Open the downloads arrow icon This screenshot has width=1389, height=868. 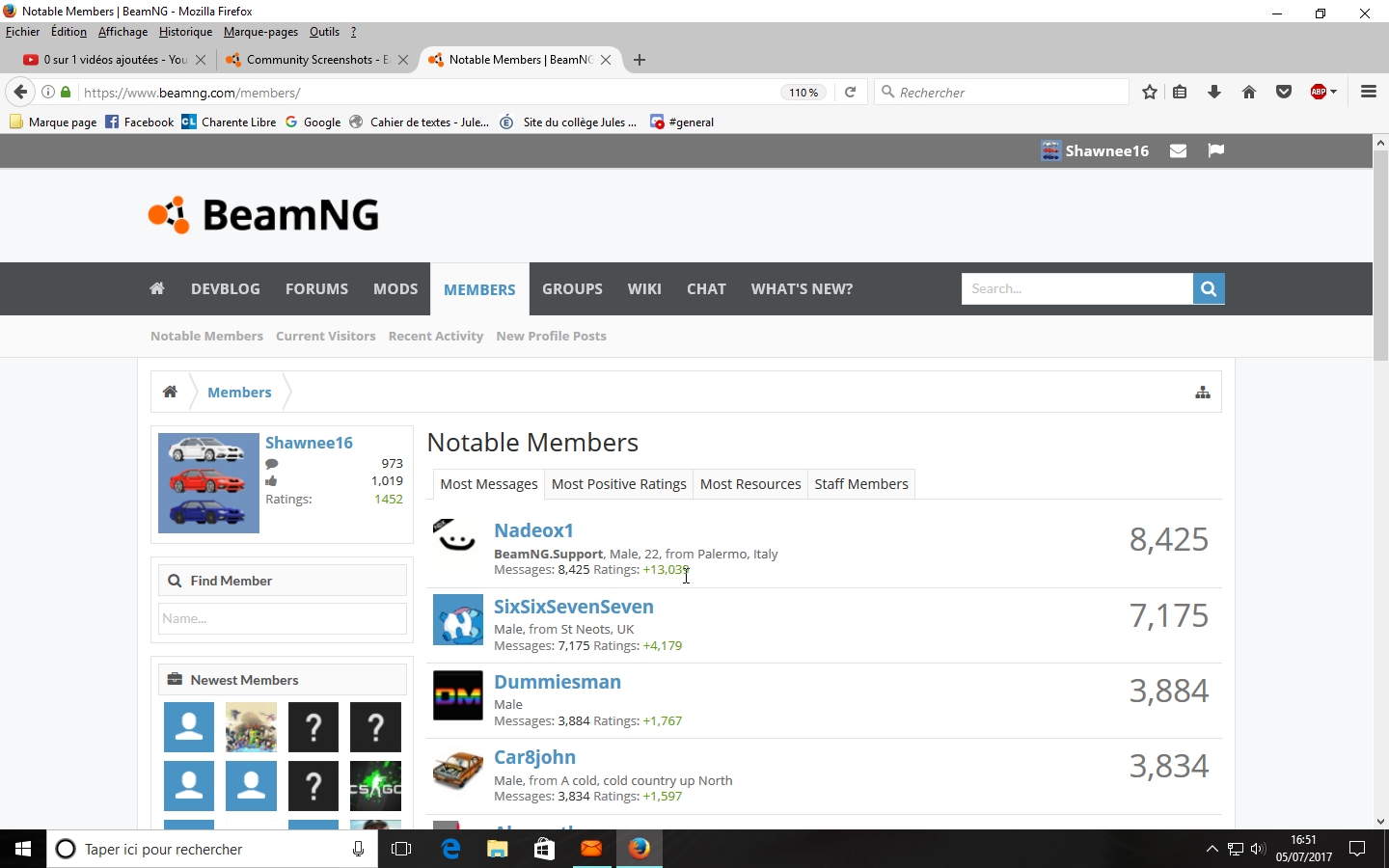[1214, 93]
